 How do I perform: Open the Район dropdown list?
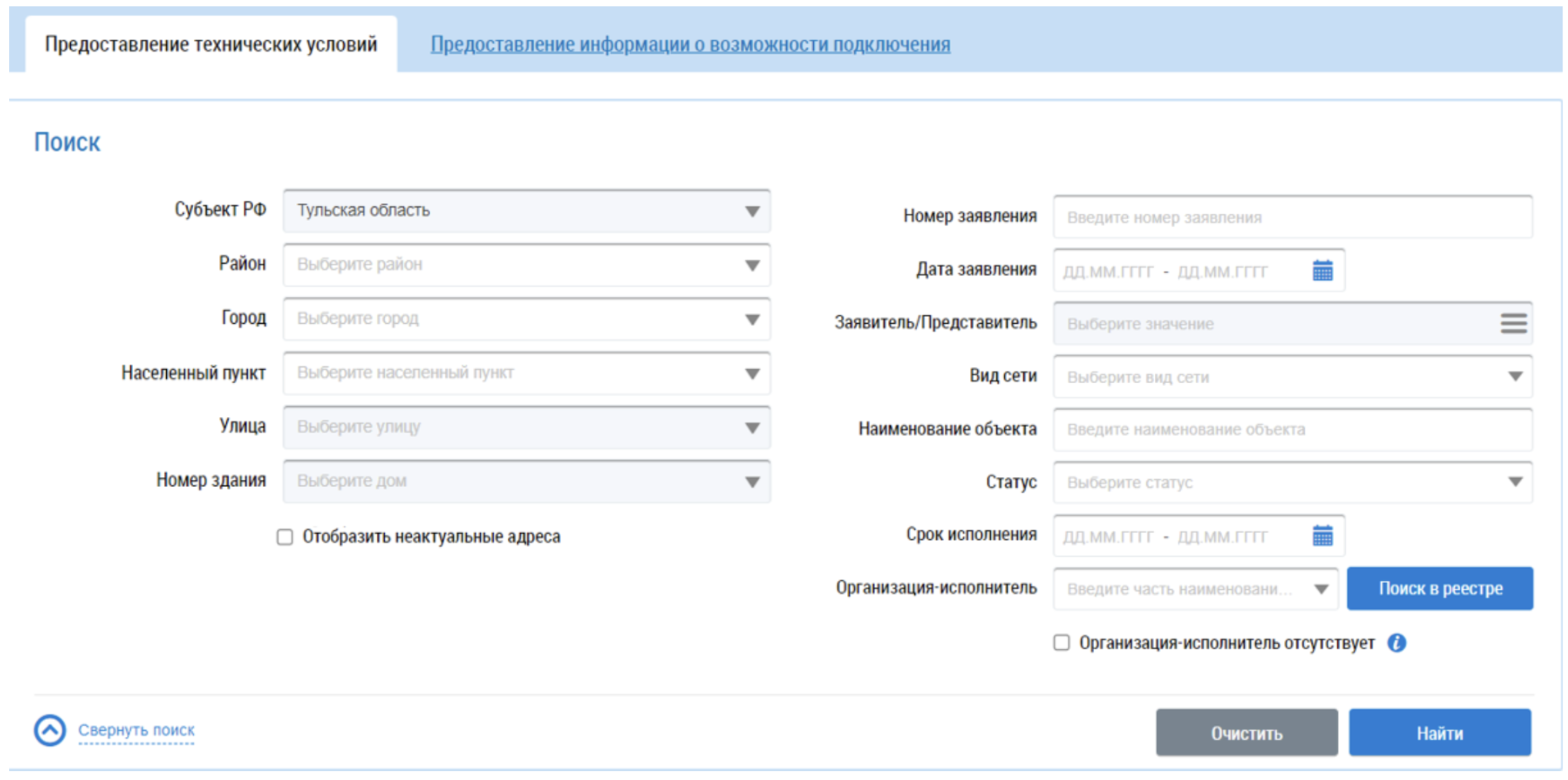tap(752, 265)
